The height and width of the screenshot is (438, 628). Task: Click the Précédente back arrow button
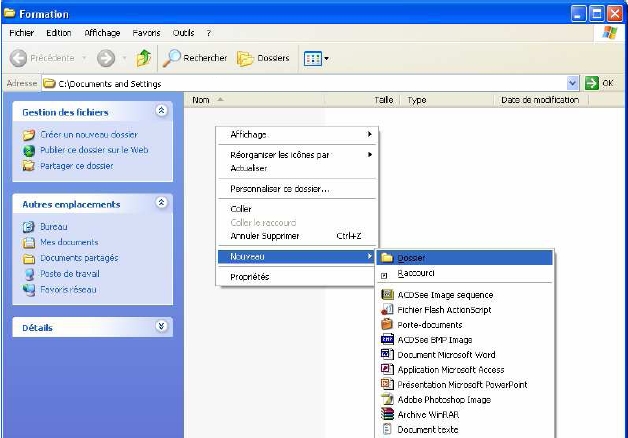point(18,58)
